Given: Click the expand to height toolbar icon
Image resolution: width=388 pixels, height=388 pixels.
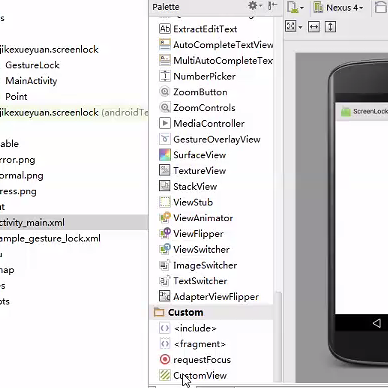Looking at the screenshot, I should coord(330,27).
